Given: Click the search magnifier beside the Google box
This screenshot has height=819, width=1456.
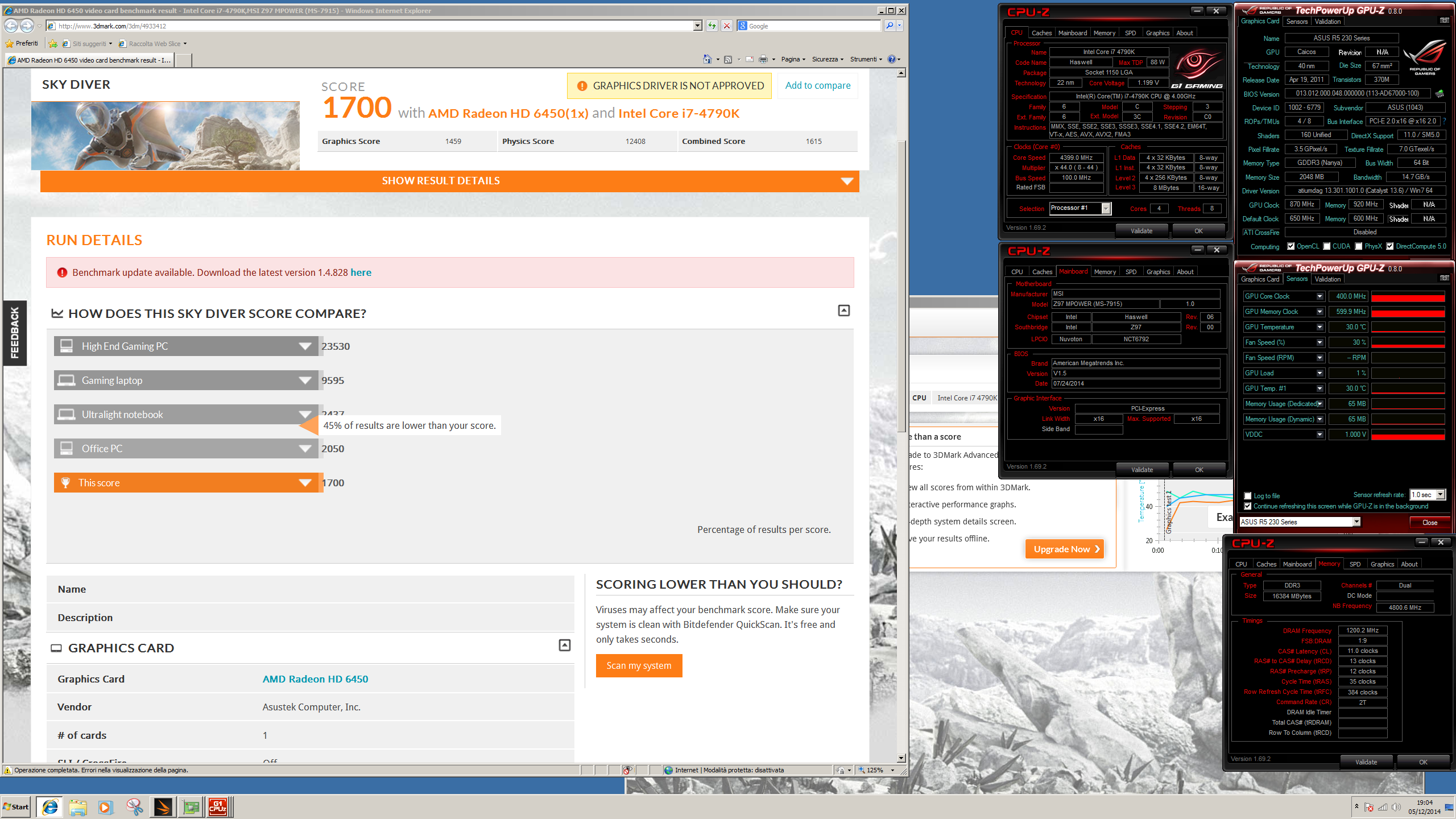Looking at the screenshot, I should 889,26.
